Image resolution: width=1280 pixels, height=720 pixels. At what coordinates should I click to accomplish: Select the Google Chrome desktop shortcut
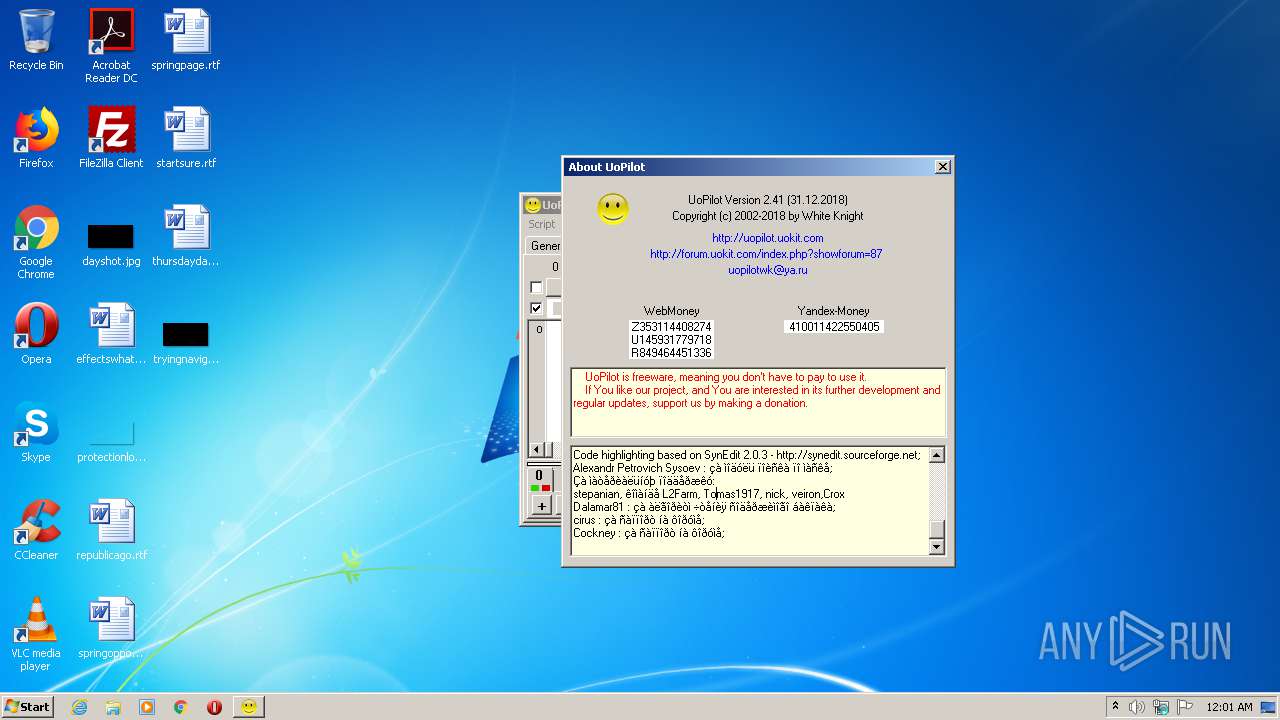(x=36, y=242)
